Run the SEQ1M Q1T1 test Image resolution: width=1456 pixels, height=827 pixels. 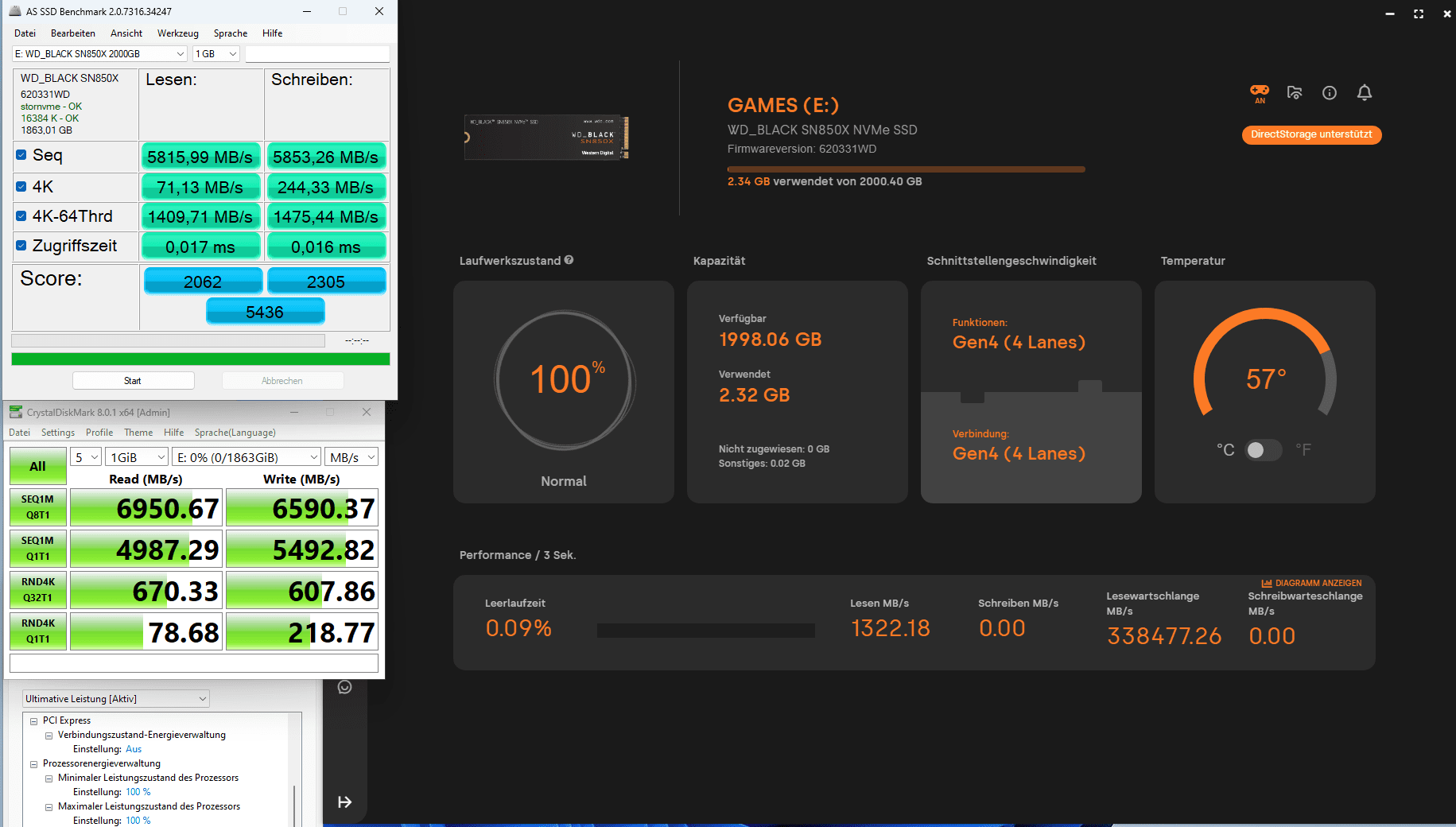[37, 549]
